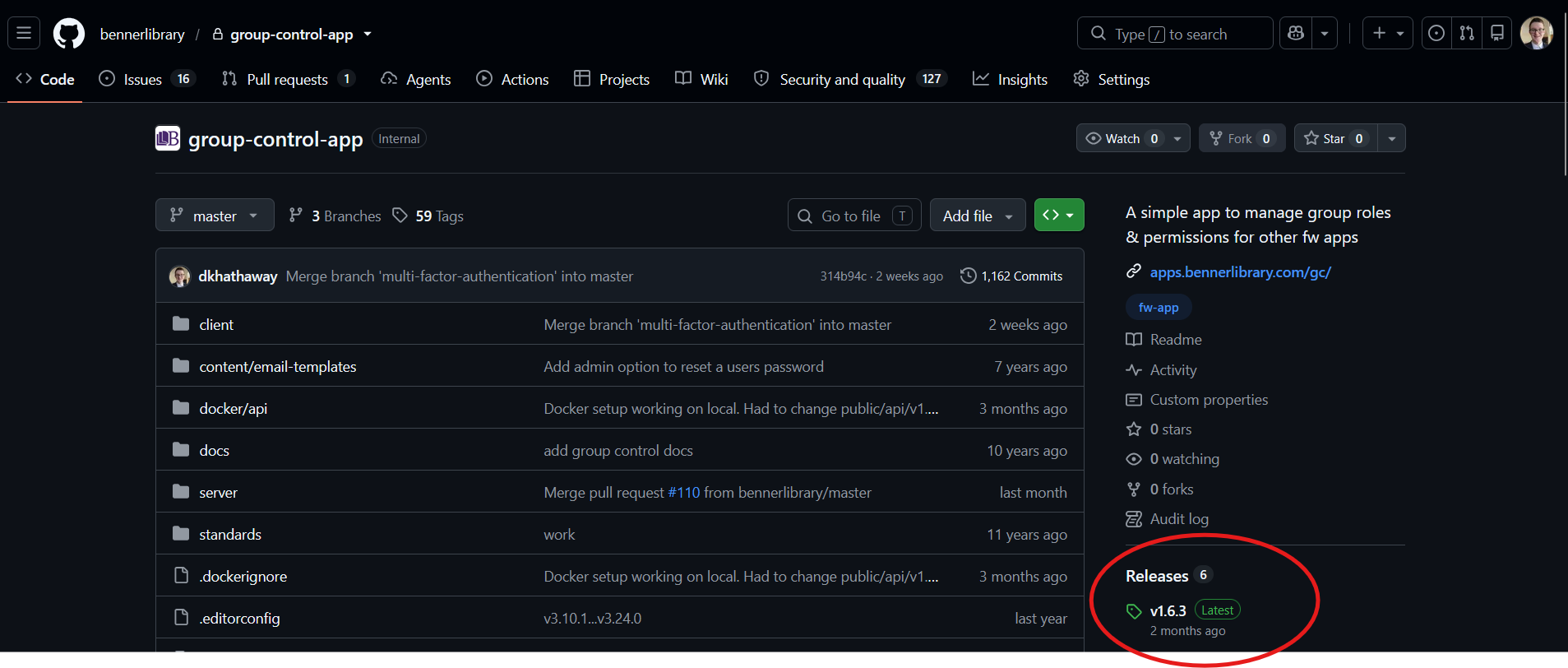Open the create new plus dropdown
The image size is (1568, 668).
coord(1388,33)
